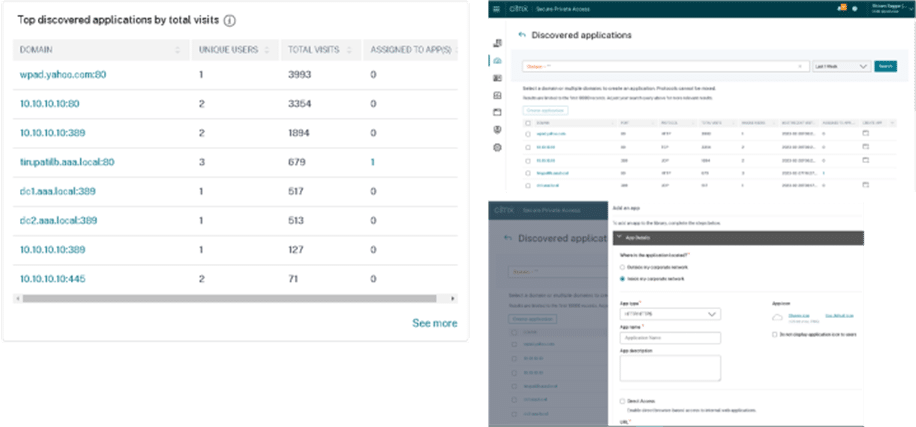
Task: Open tirupatilb.aaa.local:80 domain link
Action: tap(67, 162)
